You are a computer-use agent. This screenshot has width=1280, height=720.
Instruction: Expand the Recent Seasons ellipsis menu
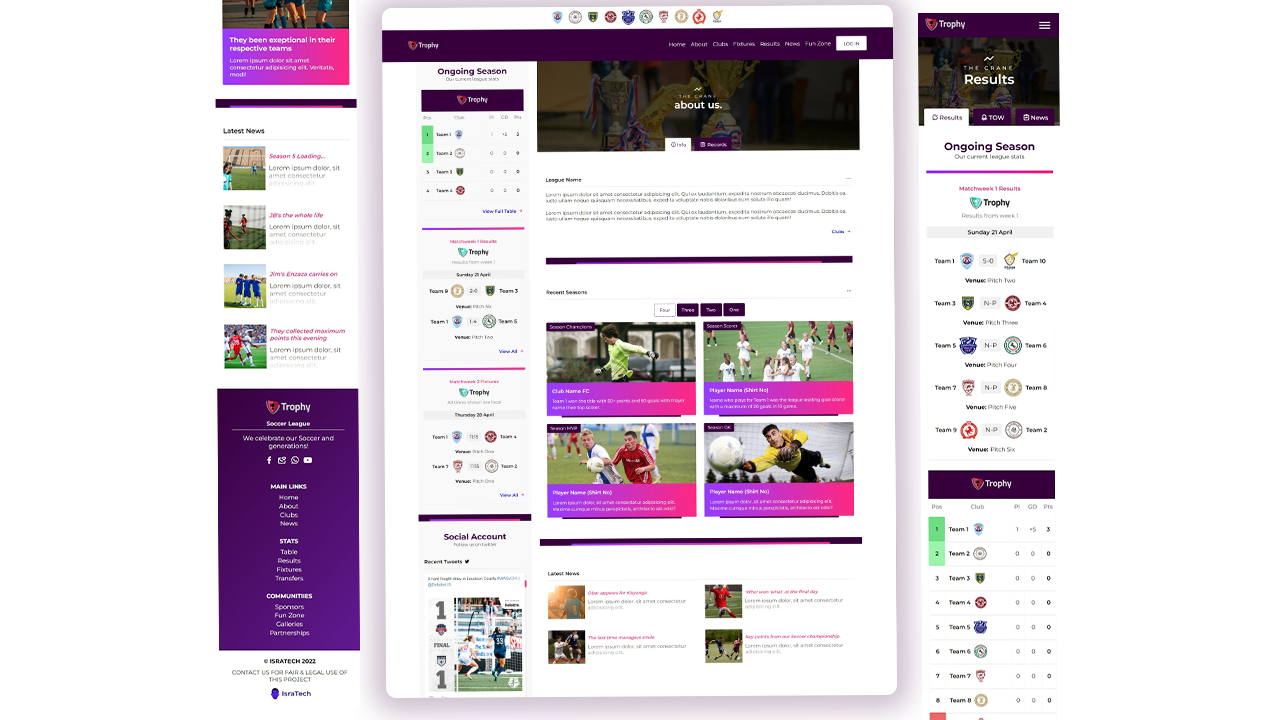848,292
